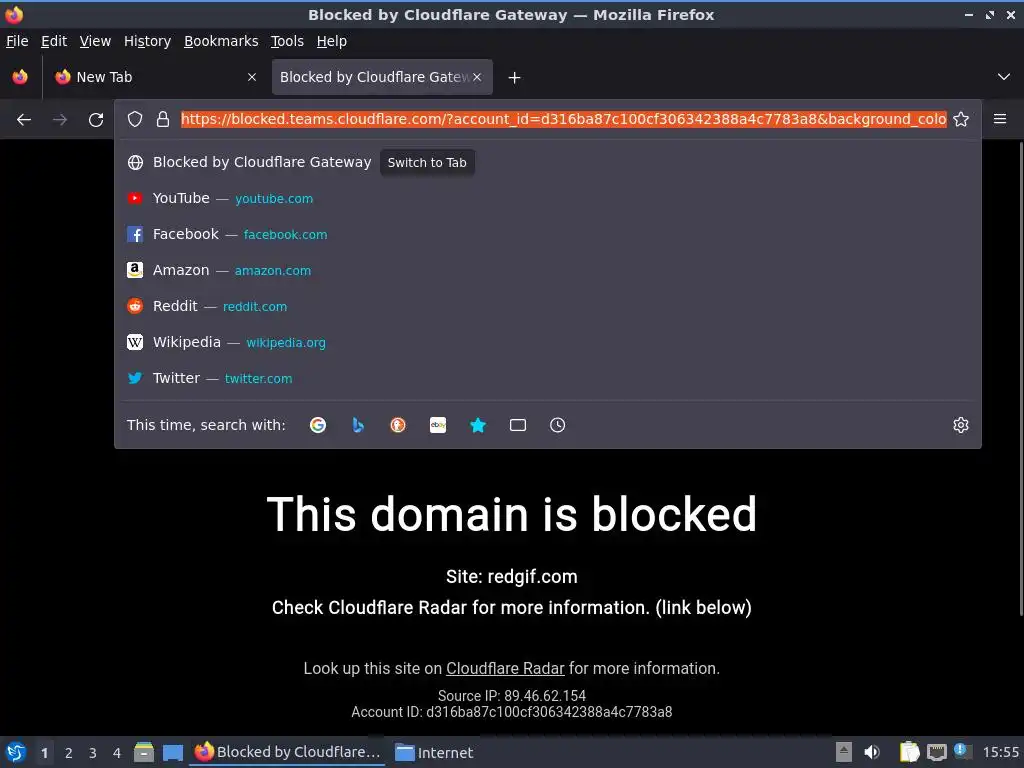The height and width of the screenshot is (768, 1024).
Task: Search history using the clock icon
Action: [x=558, y=425]
